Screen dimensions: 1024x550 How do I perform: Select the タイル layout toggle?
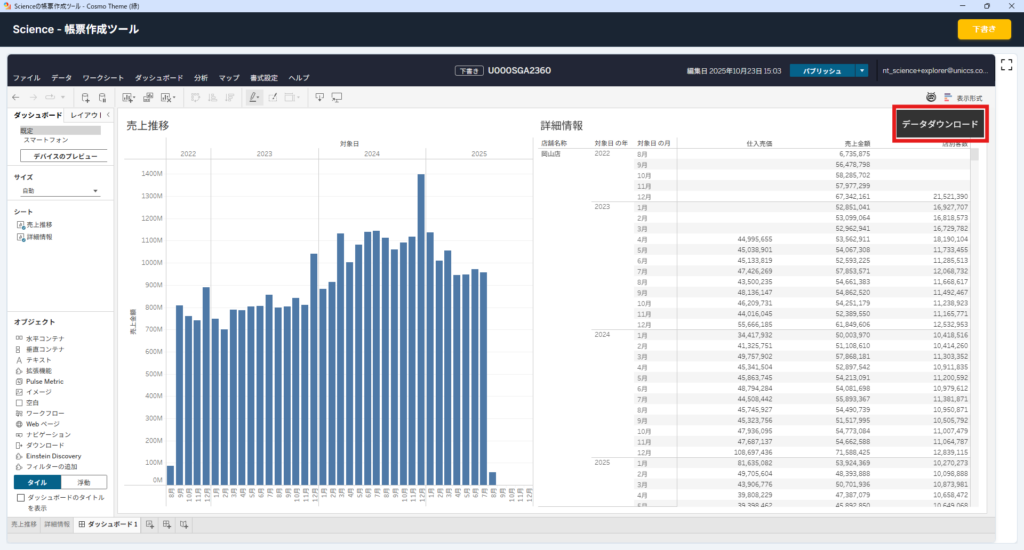37,483
